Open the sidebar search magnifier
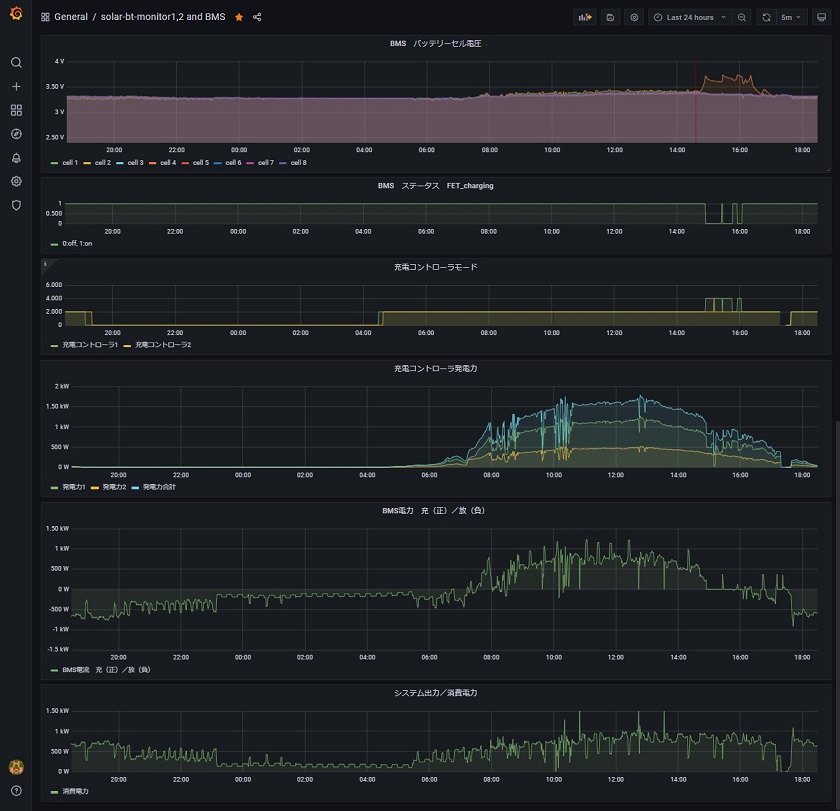The height and width of the screenshot is (811, 840). 16,63
